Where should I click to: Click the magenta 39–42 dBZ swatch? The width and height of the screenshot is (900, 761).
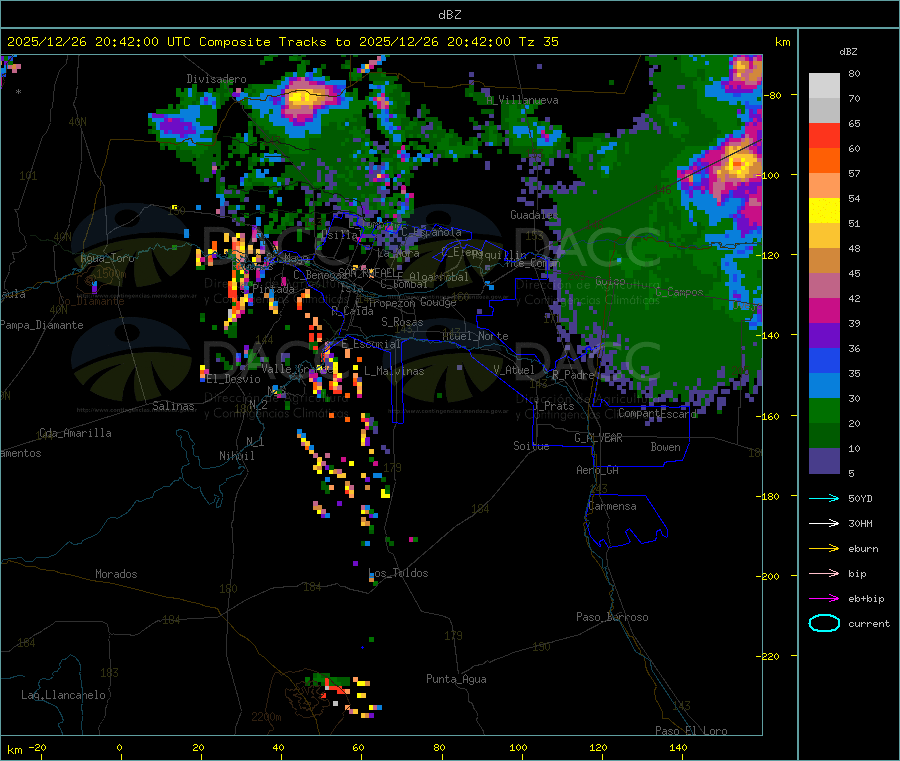(824, 311)
